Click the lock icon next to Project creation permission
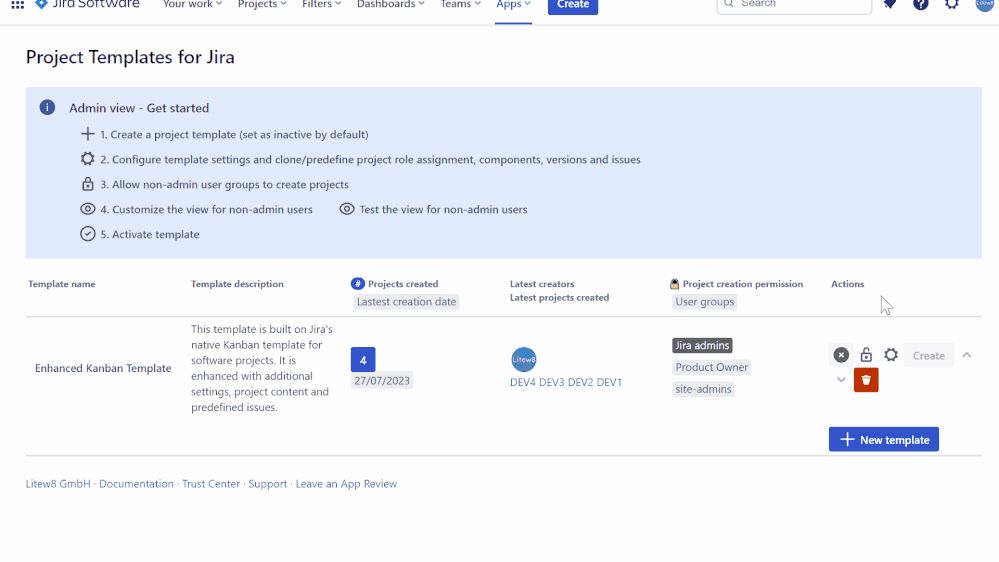The height and width of the screenshot is (562, 999). [x=675, y=284]
